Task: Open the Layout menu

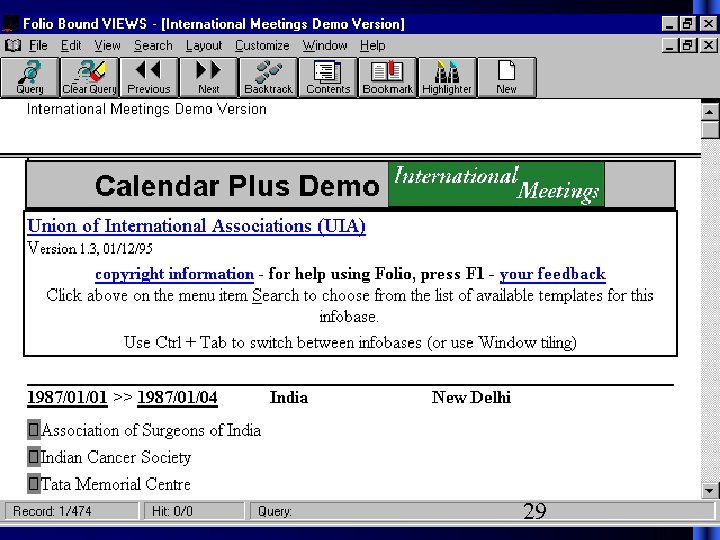Action: click(204, 45)
